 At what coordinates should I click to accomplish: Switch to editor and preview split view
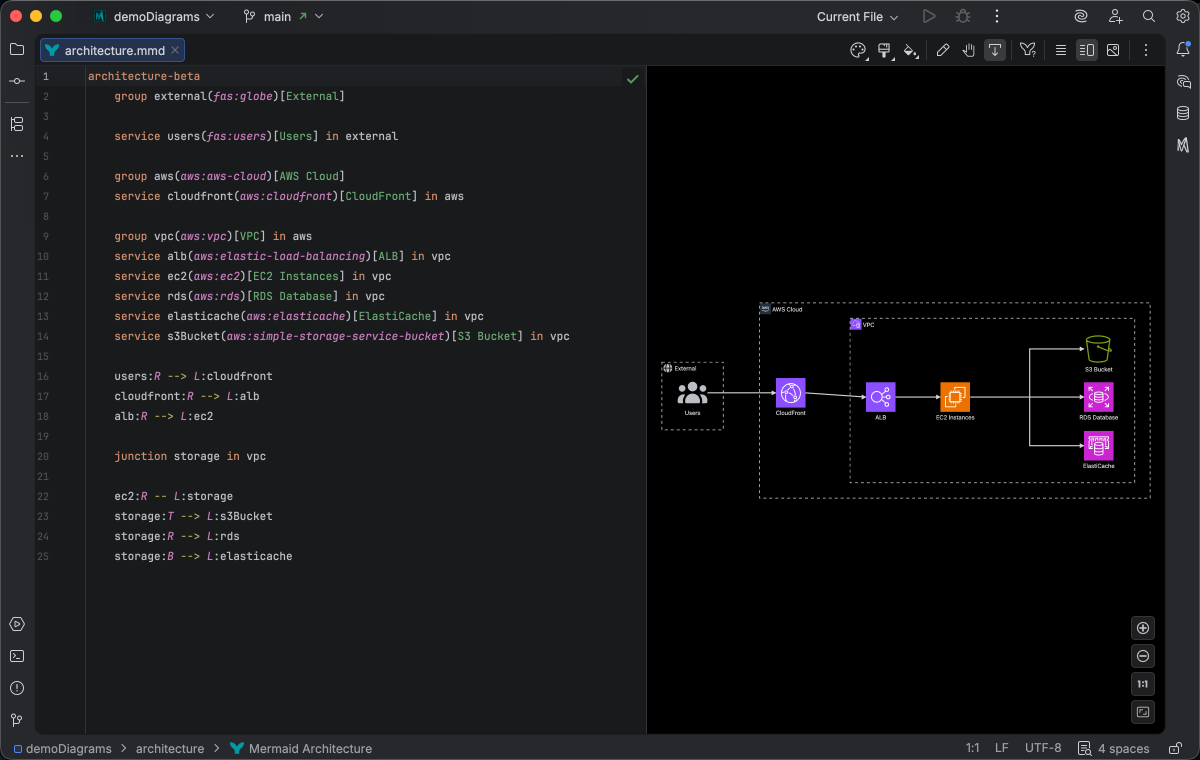[1087, 50]
